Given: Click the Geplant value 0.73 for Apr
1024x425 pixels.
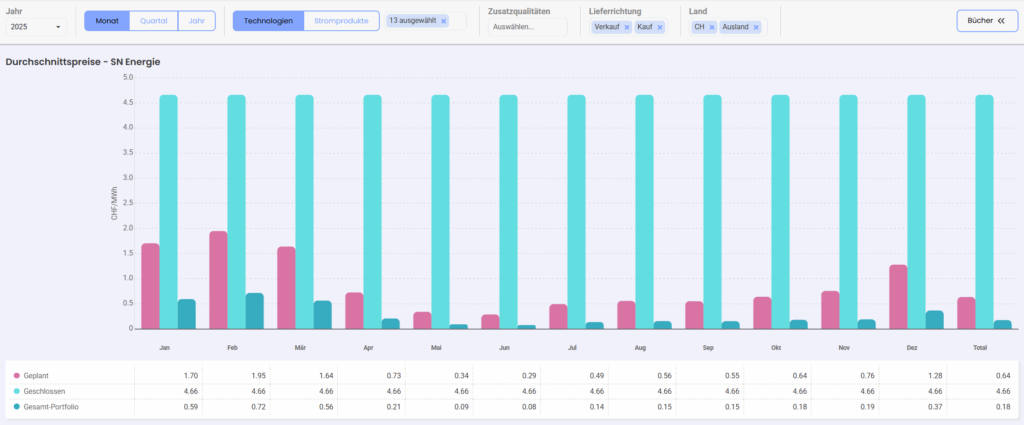Looking at the screenshot, I should click(396, 376).
